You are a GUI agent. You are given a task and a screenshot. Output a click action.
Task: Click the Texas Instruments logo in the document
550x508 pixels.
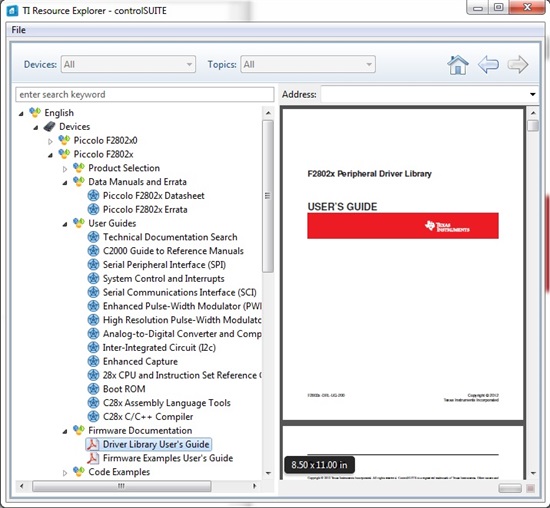pyautogui.click(x=447, y=226)
